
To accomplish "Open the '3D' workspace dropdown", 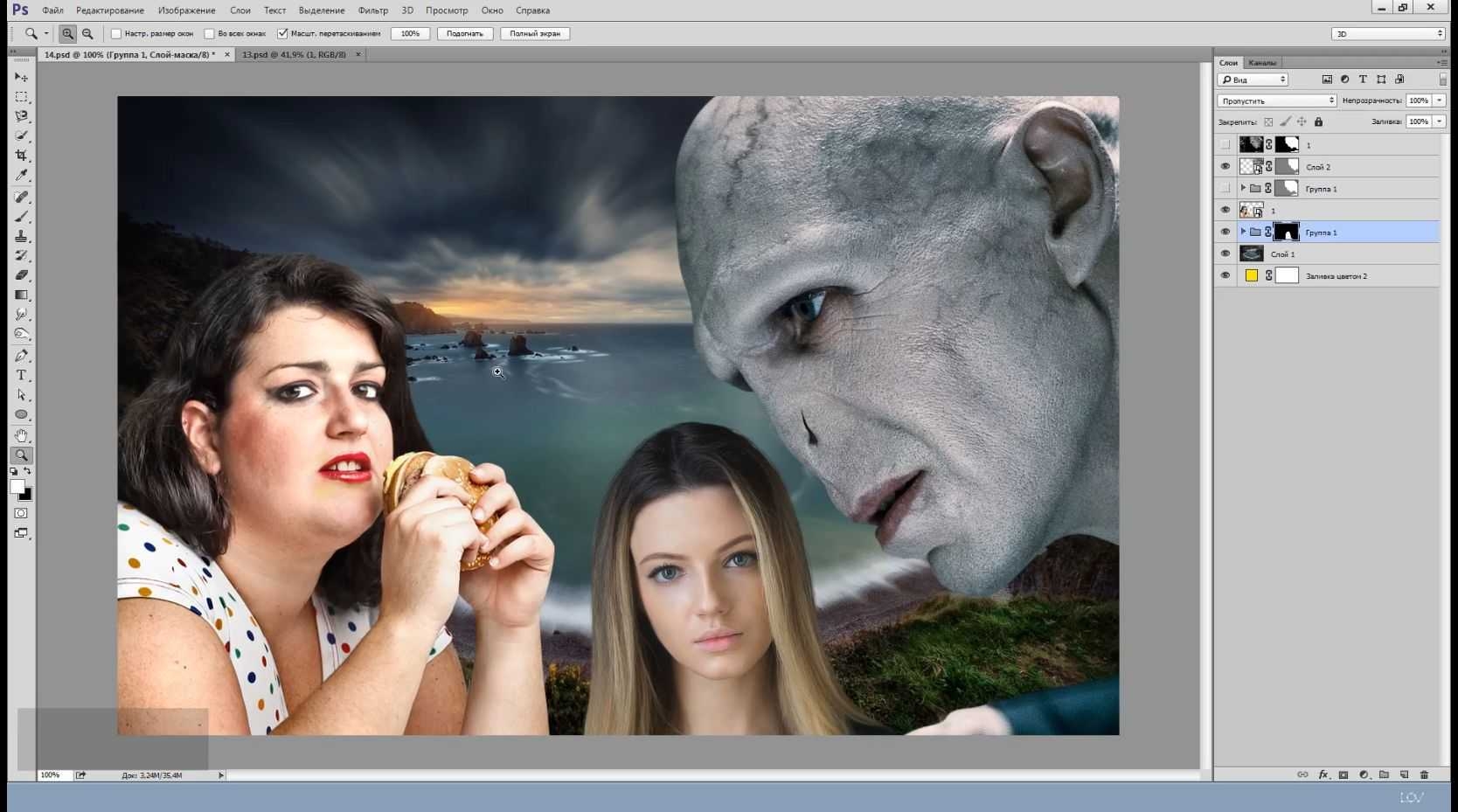I will (1388, 33).
